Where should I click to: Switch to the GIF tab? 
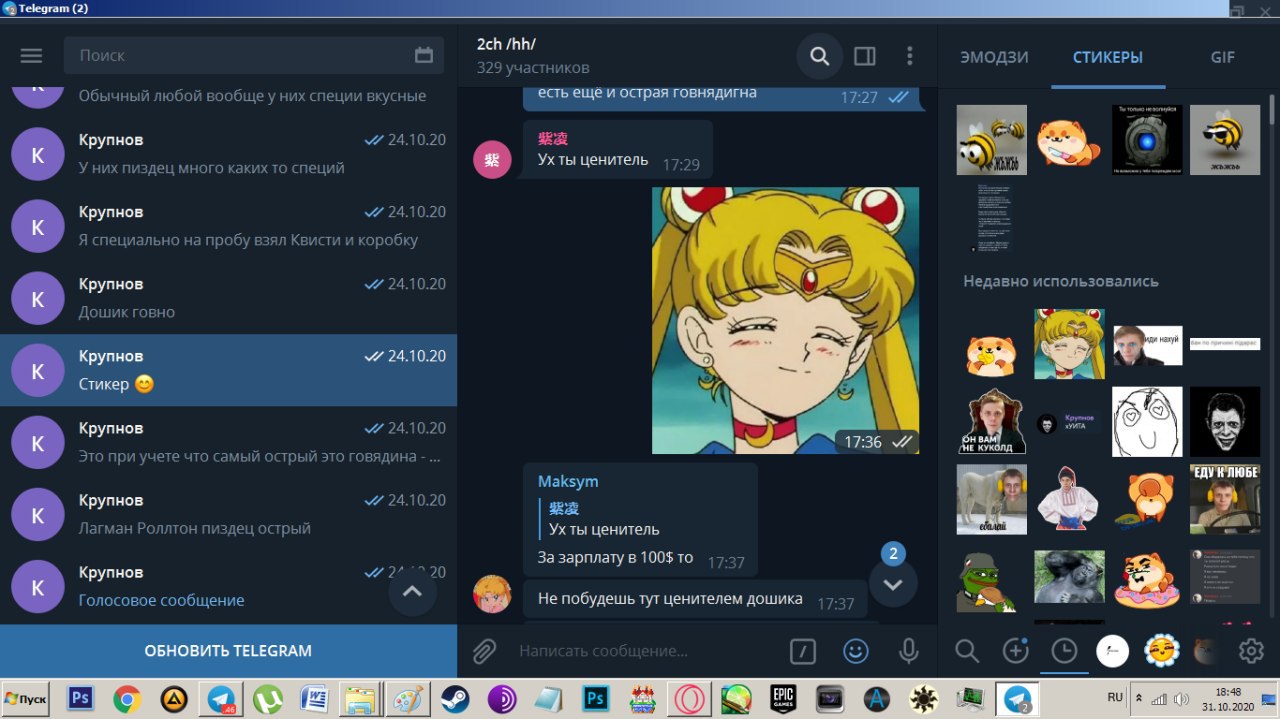tap(1223, 57)
